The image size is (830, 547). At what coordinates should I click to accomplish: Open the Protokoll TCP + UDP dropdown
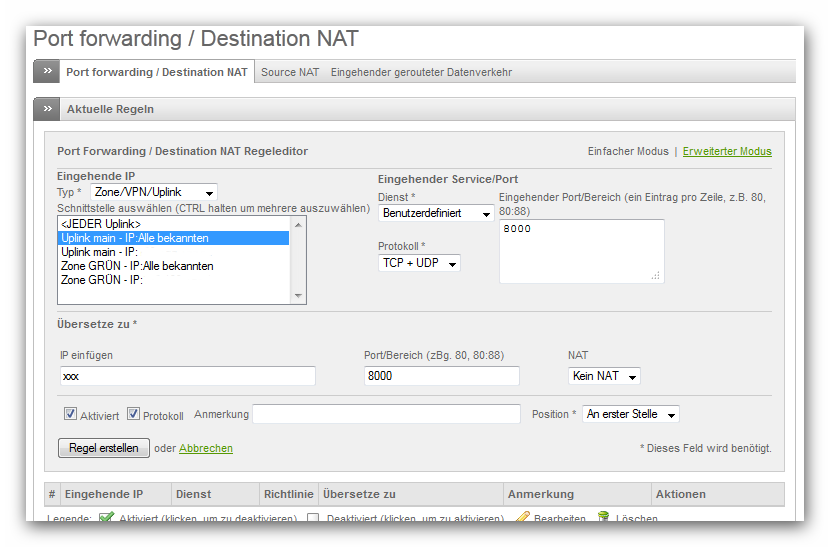[x=419, y=263]
